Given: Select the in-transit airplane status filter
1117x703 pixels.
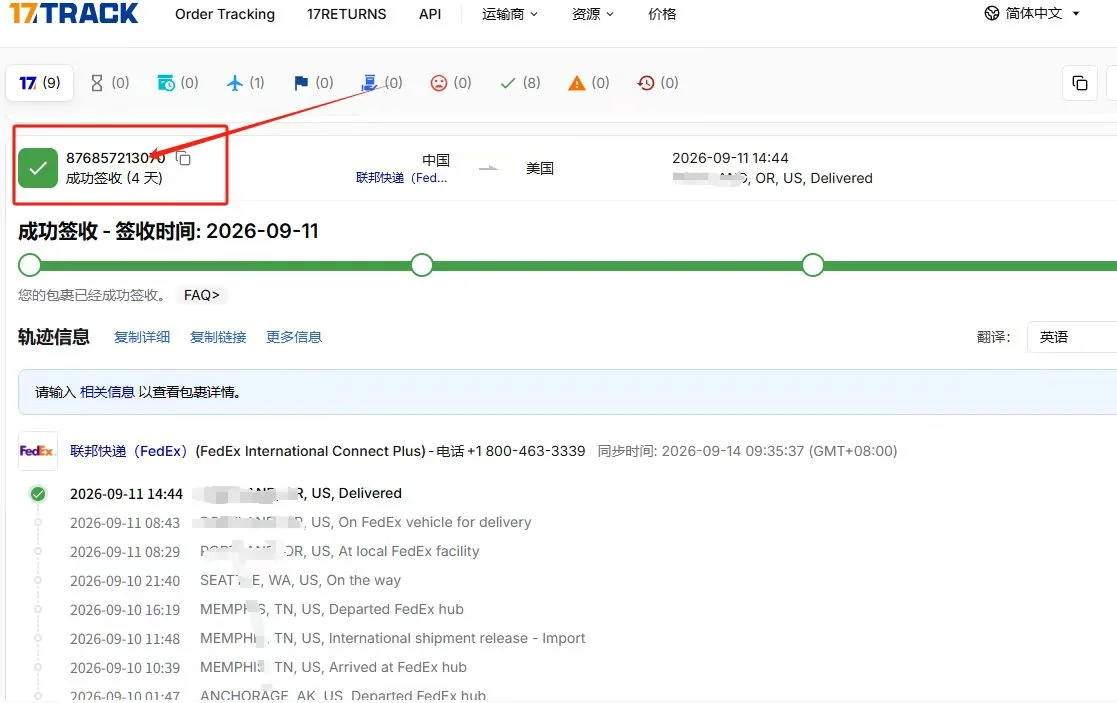Looking at the screenshot, I should tap(246, 83).
